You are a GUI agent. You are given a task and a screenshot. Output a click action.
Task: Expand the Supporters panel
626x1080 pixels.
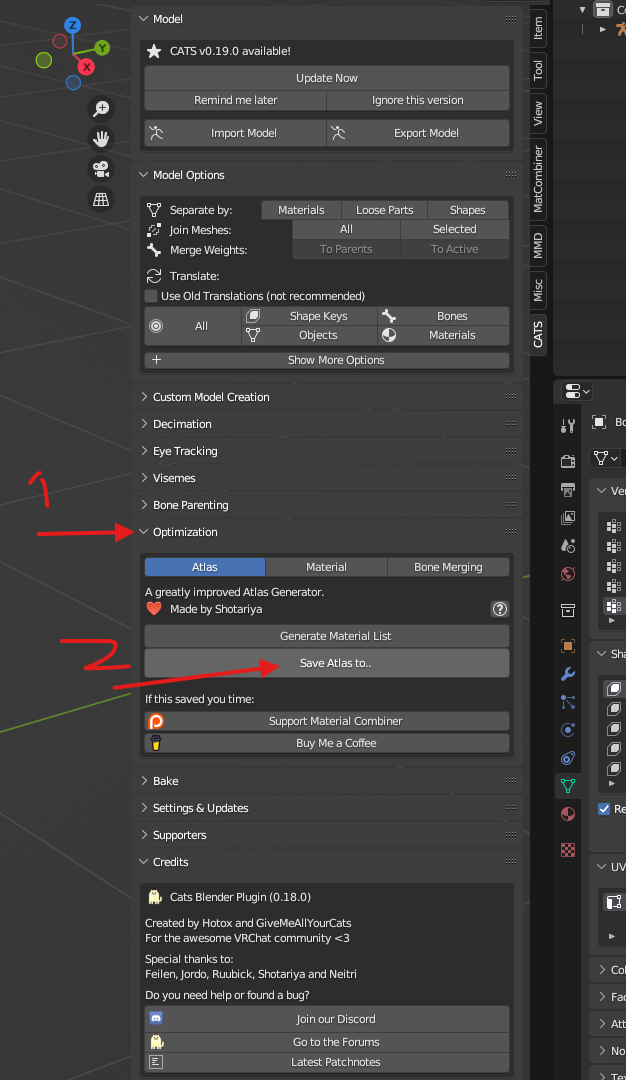tap(144, 834)
